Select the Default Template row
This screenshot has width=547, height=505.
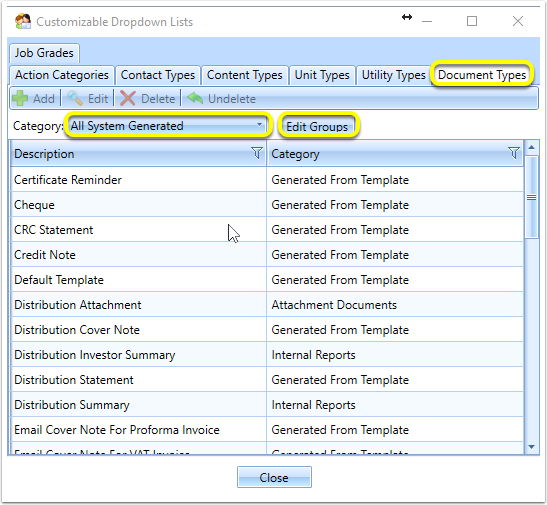coord(267,280)
